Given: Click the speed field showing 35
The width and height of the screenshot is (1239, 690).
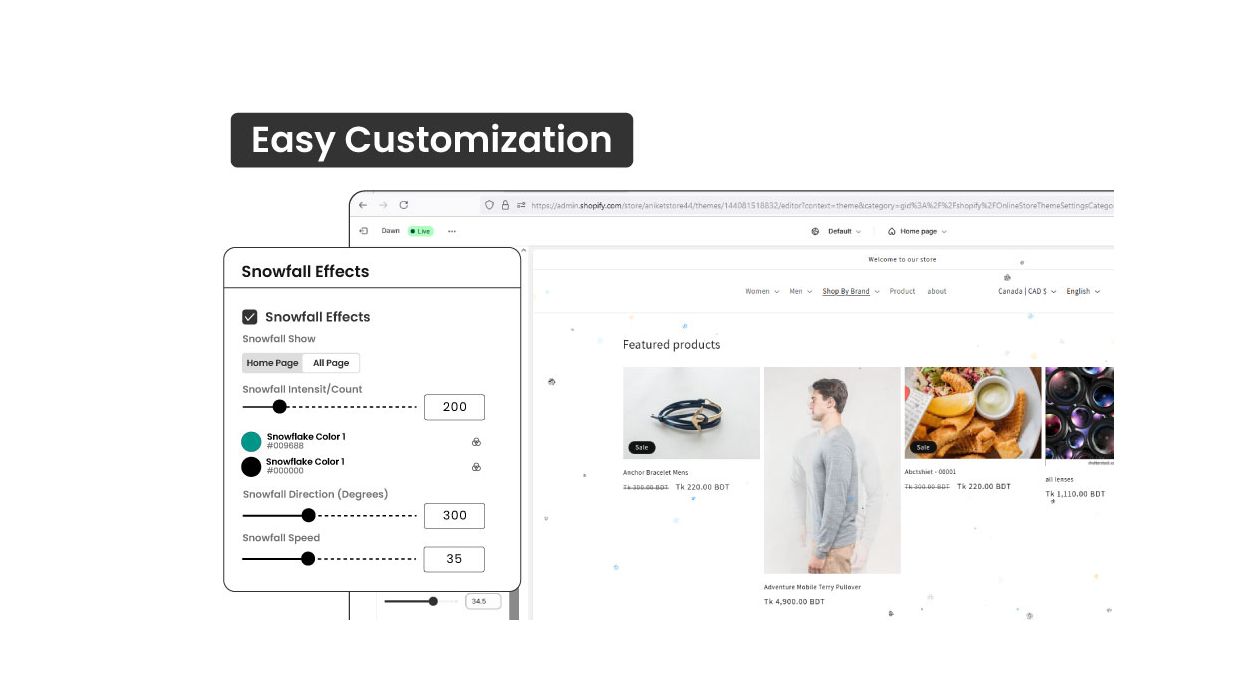Looking at the screenshot, I should click(x=454, y=559).
